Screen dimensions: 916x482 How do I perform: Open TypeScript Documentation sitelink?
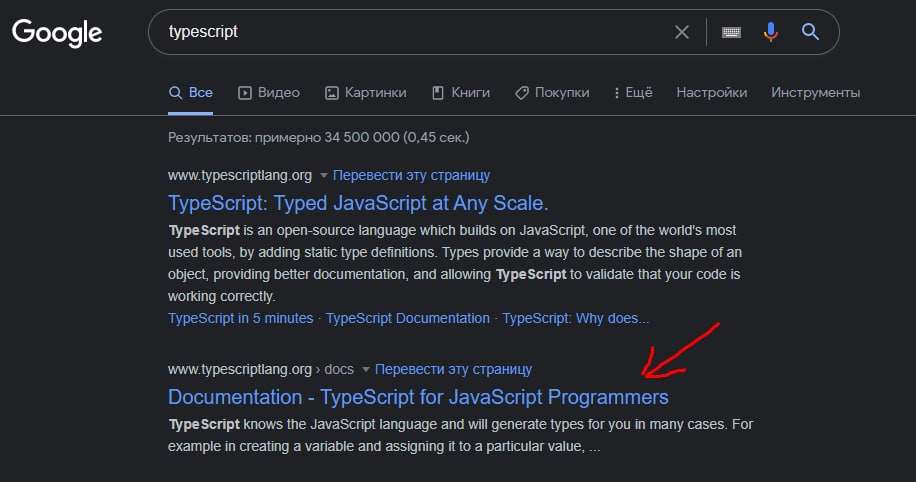pyautogui.click(x=408, y=318)
